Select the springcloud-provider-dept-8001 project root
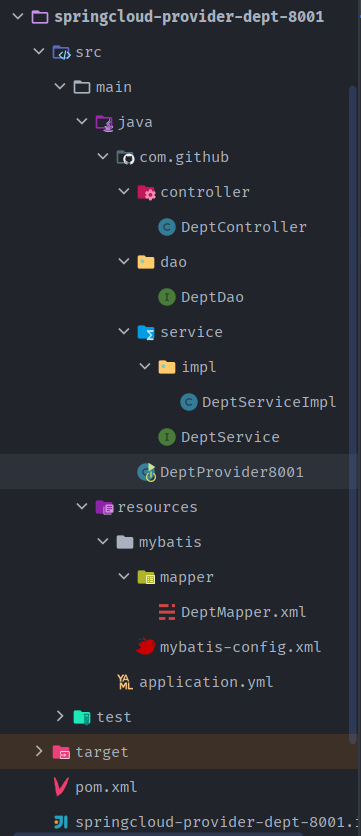 [x=189, y=17]
